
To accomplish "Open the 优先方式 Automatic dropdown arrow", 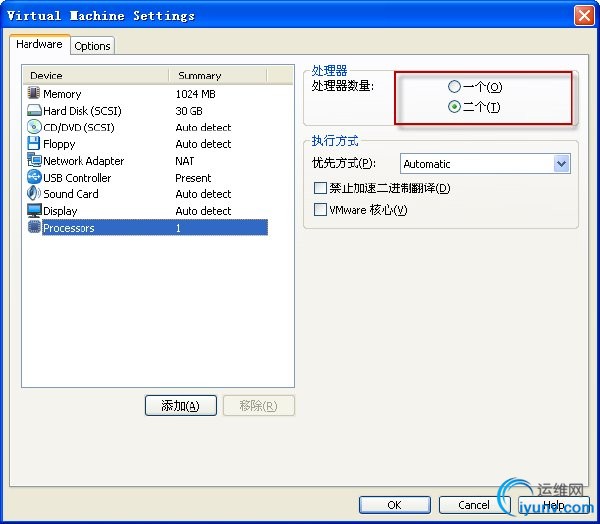I will [x=561, y=164].
